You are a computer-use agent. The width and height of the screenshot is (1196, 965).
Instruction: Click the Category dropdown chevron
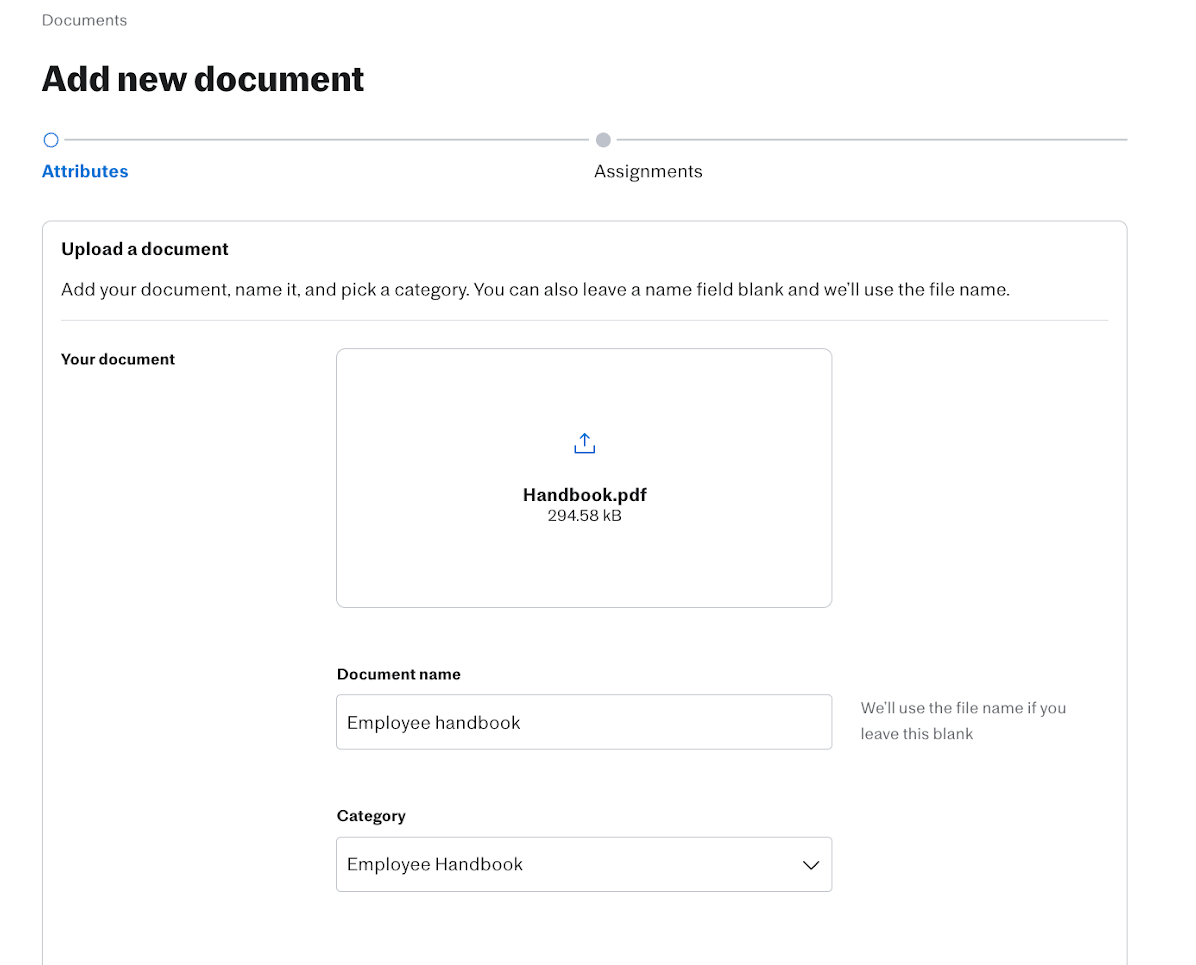point(810,864)
